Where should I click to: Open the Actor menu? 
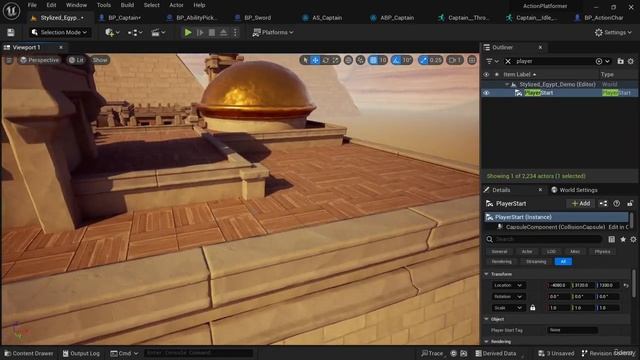[x=176, y=5]
